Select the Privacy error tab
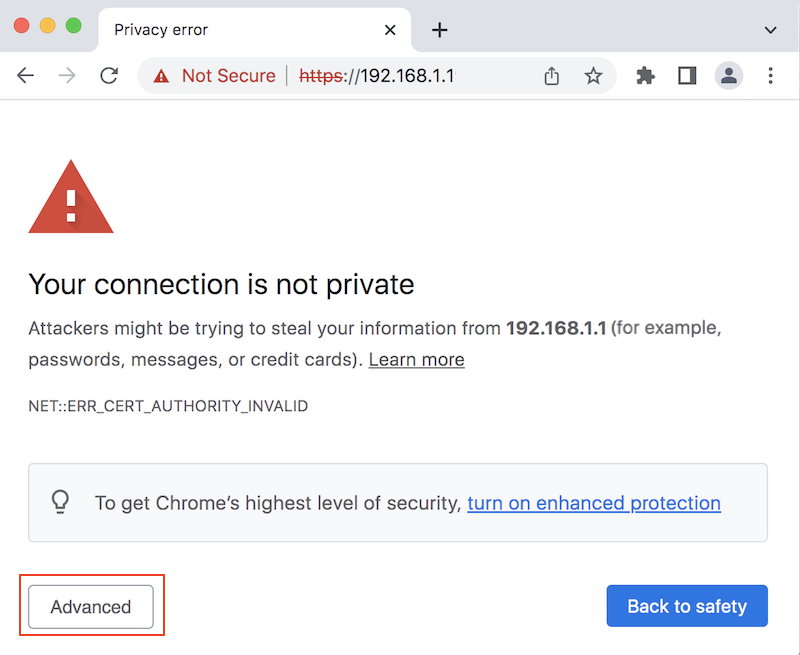This screenshot has width=800, height=655. [230, 30]
